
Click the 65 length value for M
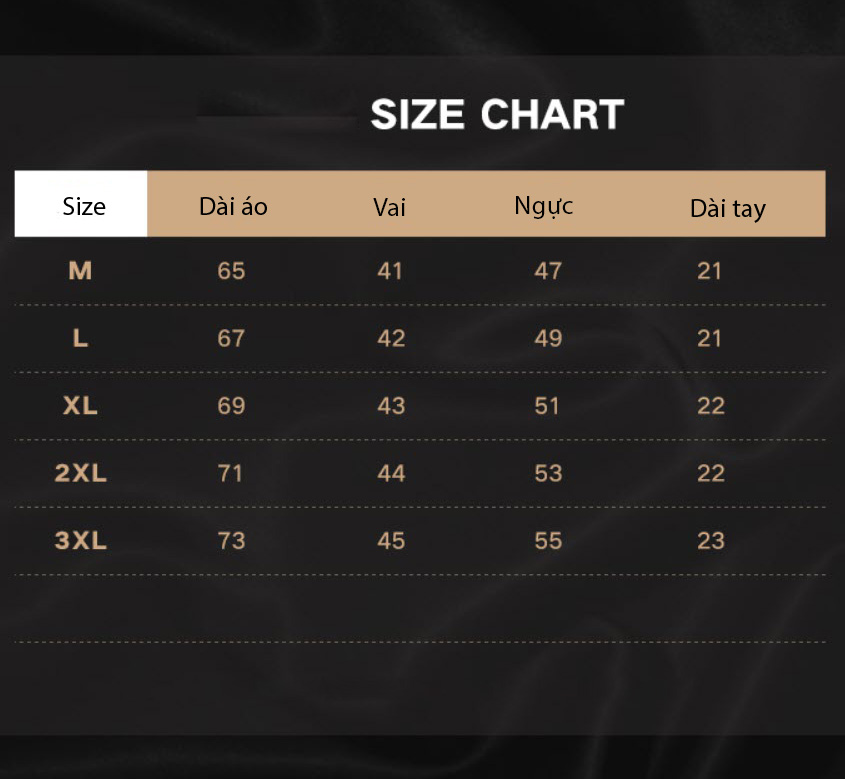(231, 270)
